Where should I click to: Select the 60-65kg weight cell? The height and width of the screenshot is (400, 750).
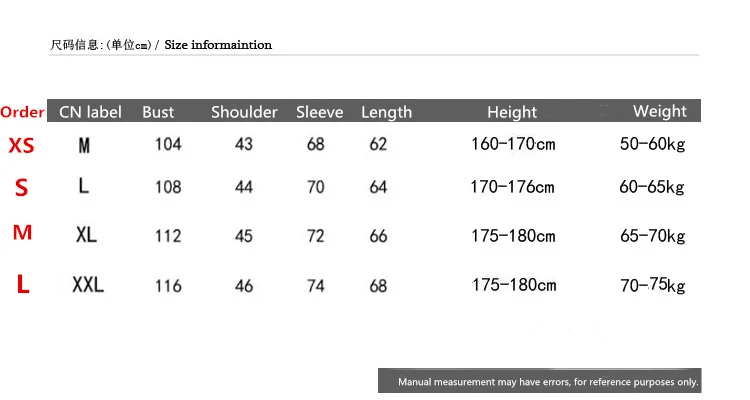tap(652, 187)
